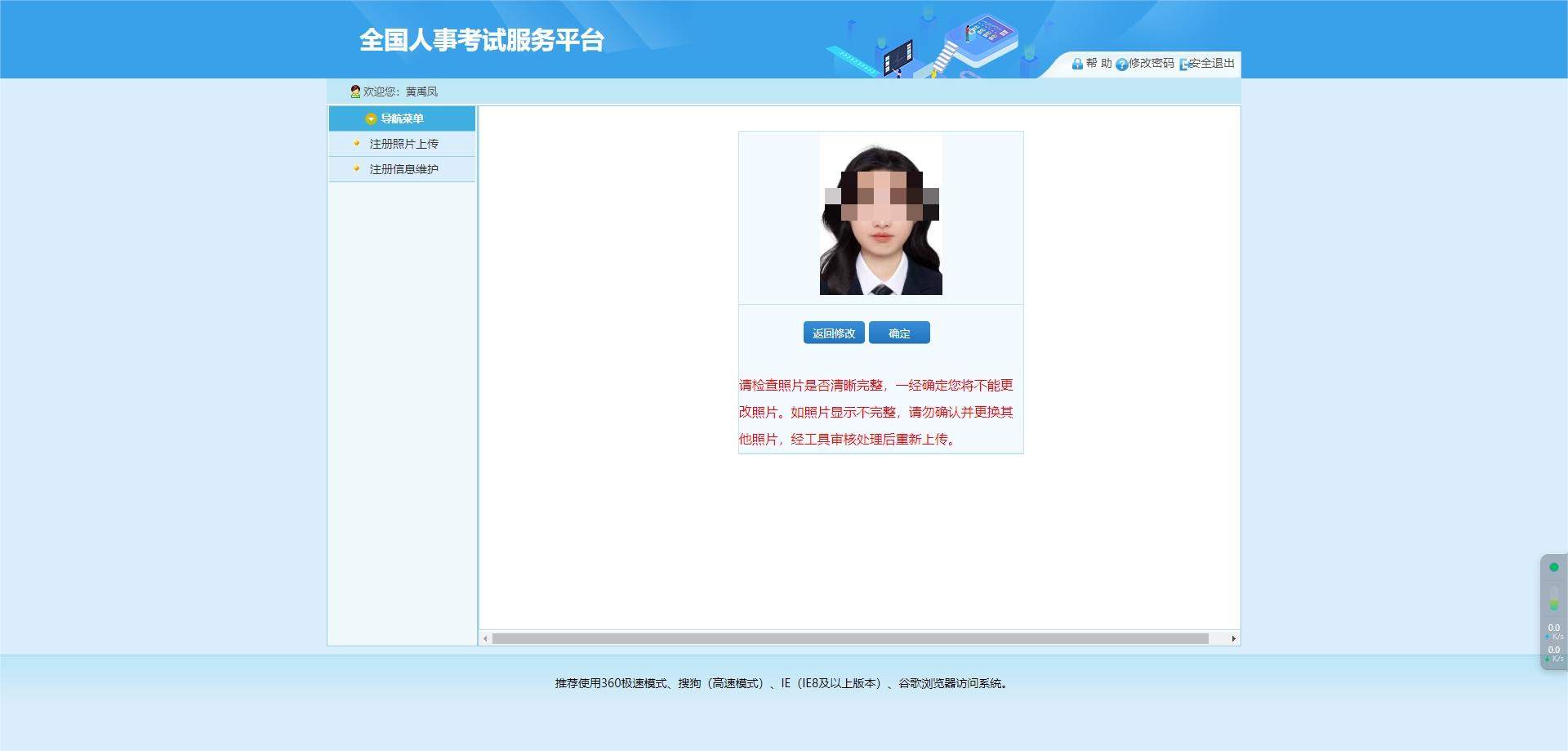Screen dimensions: 1568x751
Task: Click the bullet icon beside 注册信息维护
Action: click(x=356, y=168)
